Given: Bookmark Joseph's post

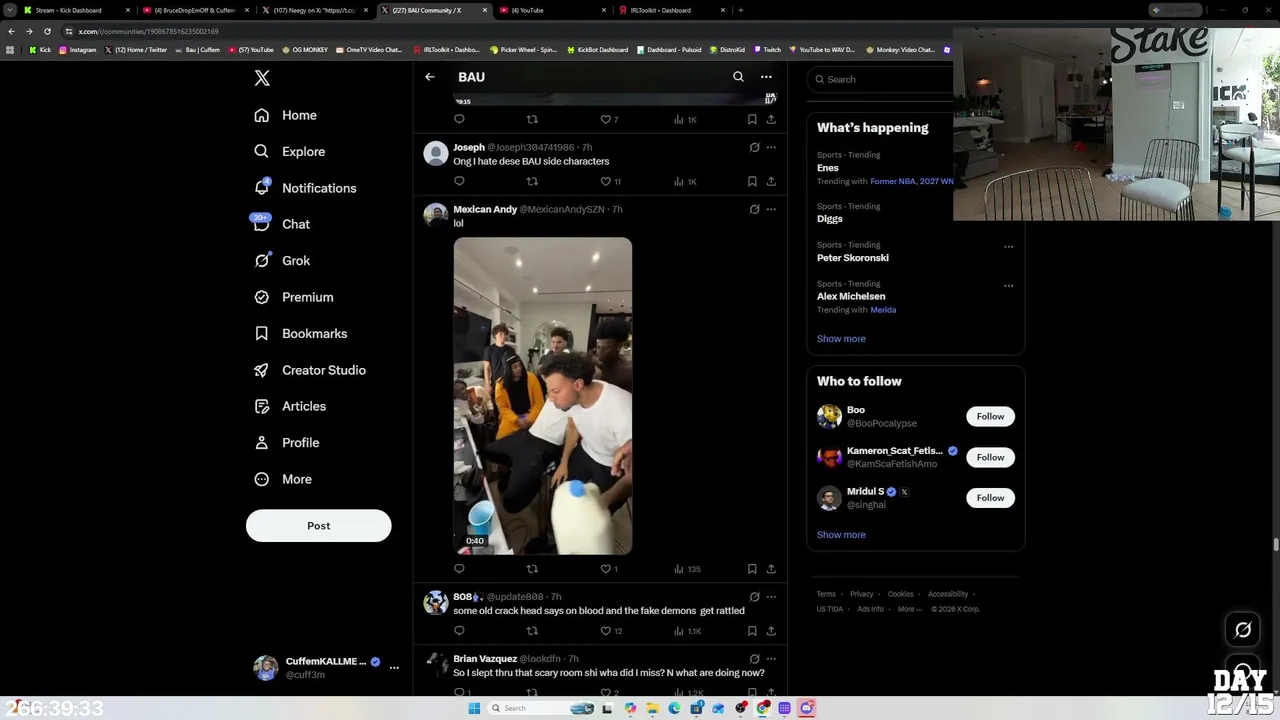Looking at the screenshot, I should tap(752, 181).
